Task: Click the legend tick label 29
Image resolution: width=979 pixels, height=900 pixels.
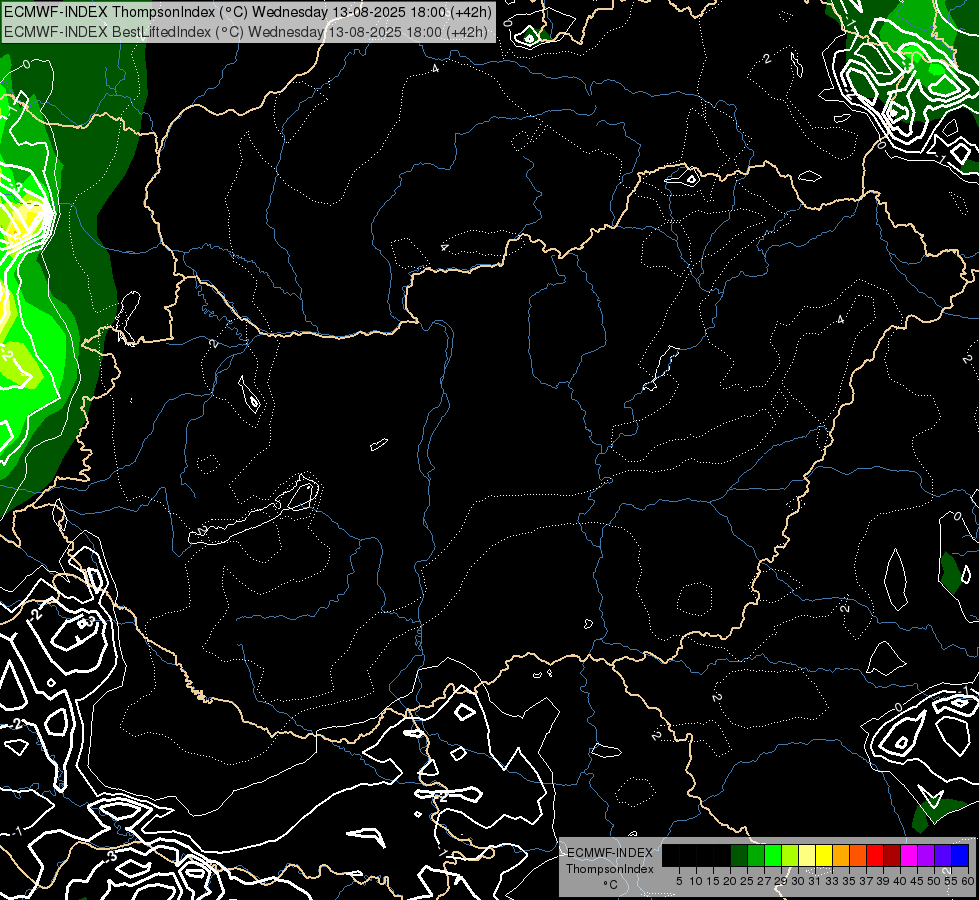Action: pos(782,881)
